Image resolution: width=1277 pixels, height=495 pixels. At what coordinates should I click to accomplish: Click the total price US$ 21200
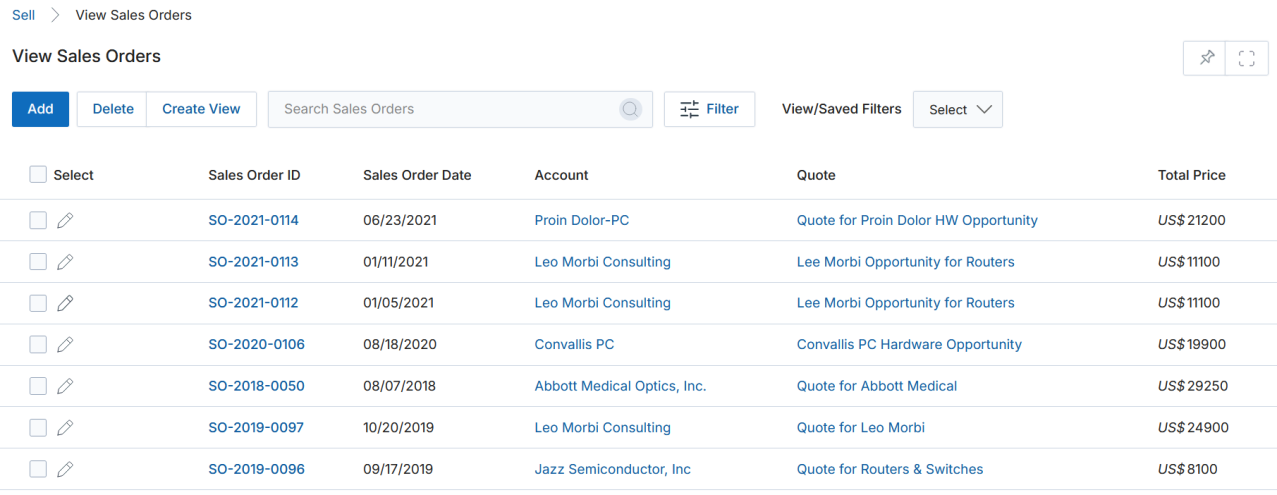1192,220
